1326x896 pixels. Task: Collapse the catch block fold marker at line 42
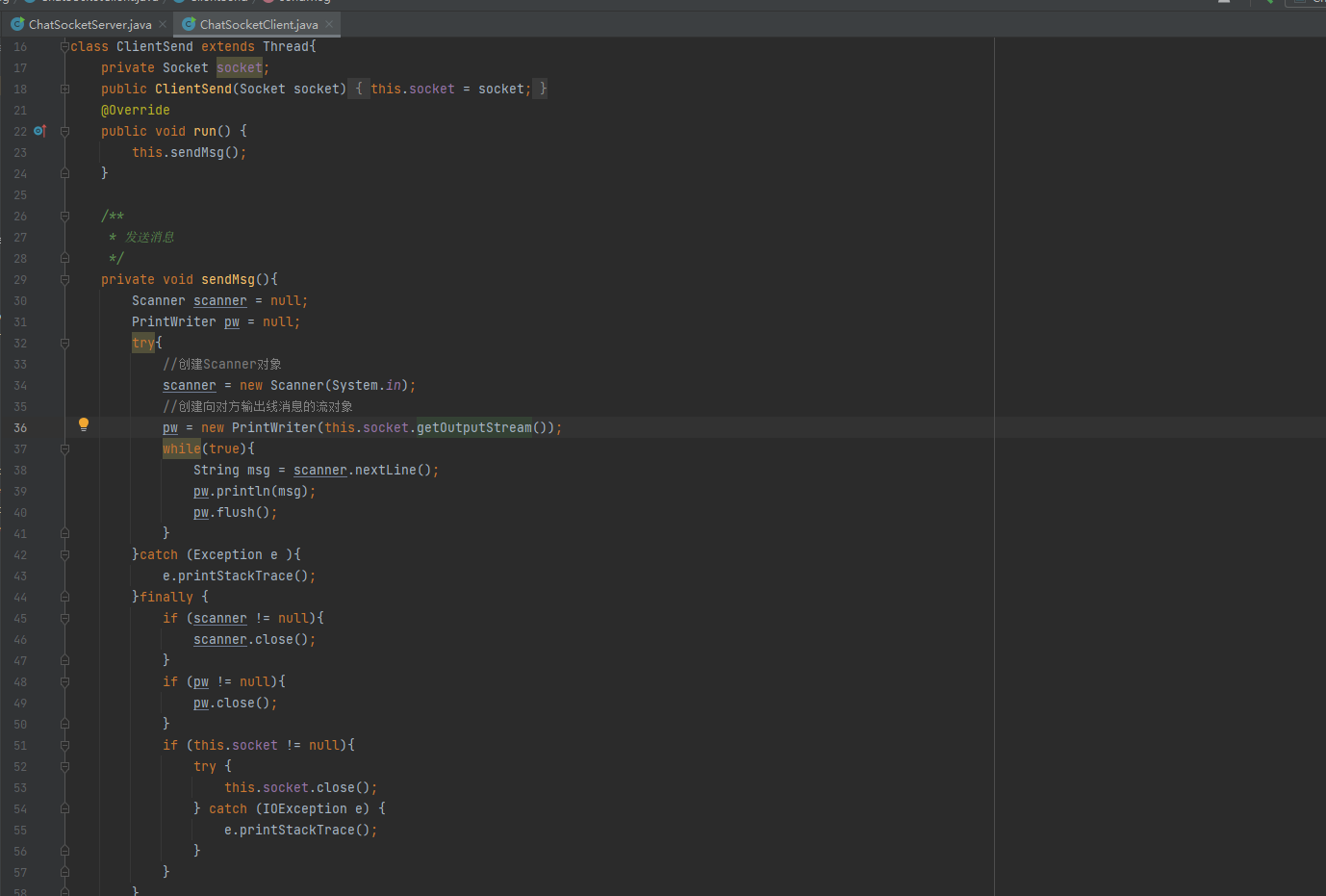tap(64, 554)
